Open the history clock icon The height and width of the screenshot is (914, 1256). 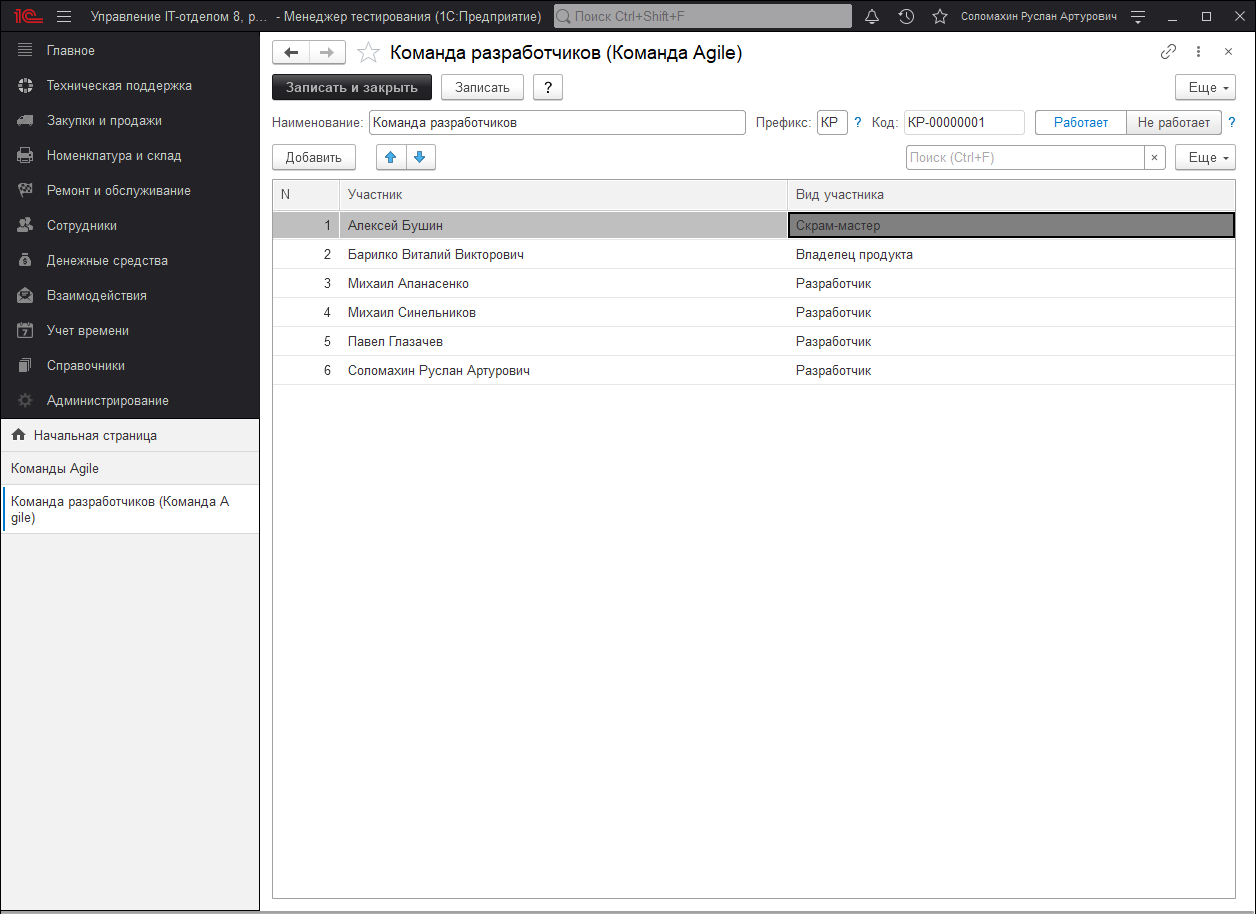pos(906,17)
